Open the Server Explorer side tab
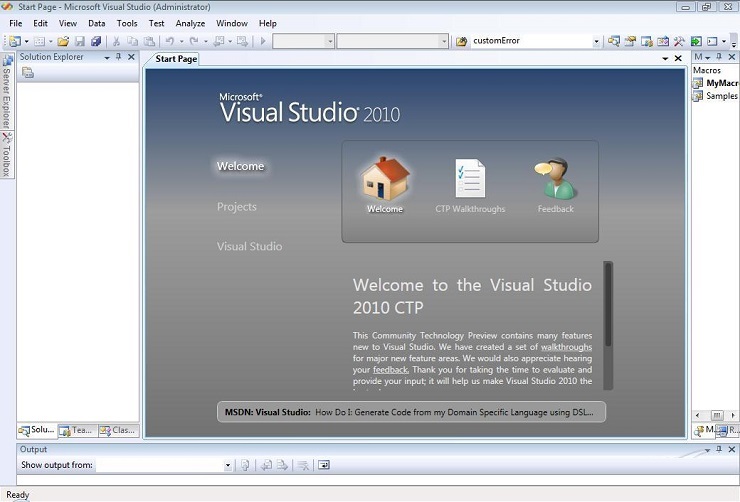 tap(7, 92)
